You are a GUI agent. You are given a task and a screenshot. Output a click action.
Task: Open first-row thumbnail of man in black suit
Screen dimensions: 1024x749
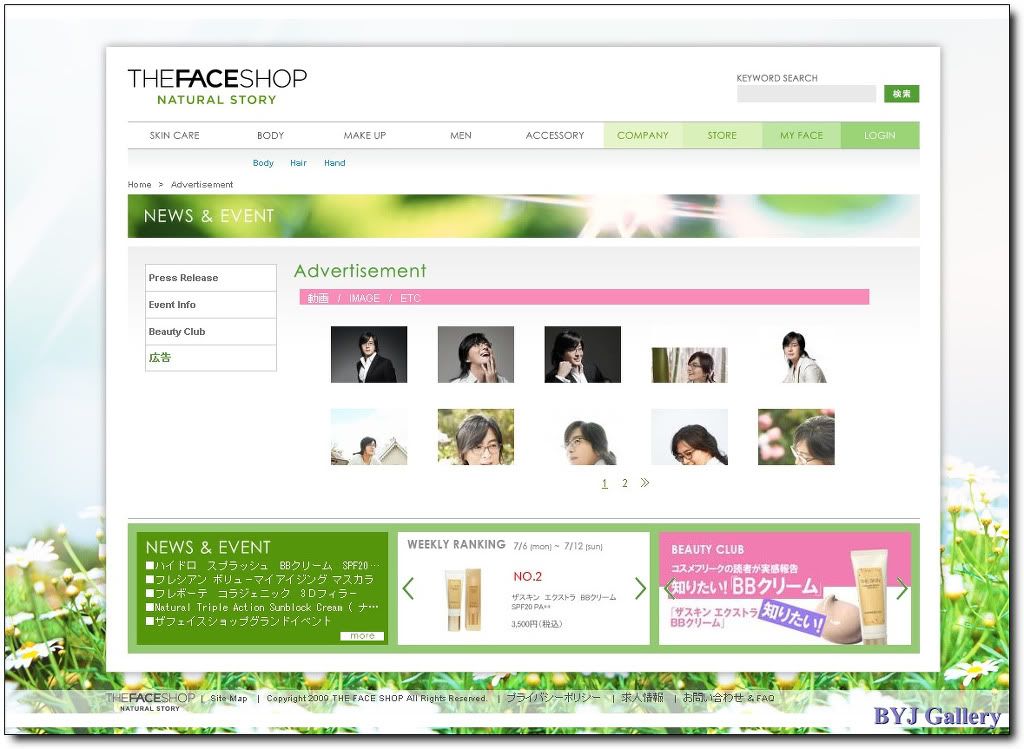pos(369,355)
